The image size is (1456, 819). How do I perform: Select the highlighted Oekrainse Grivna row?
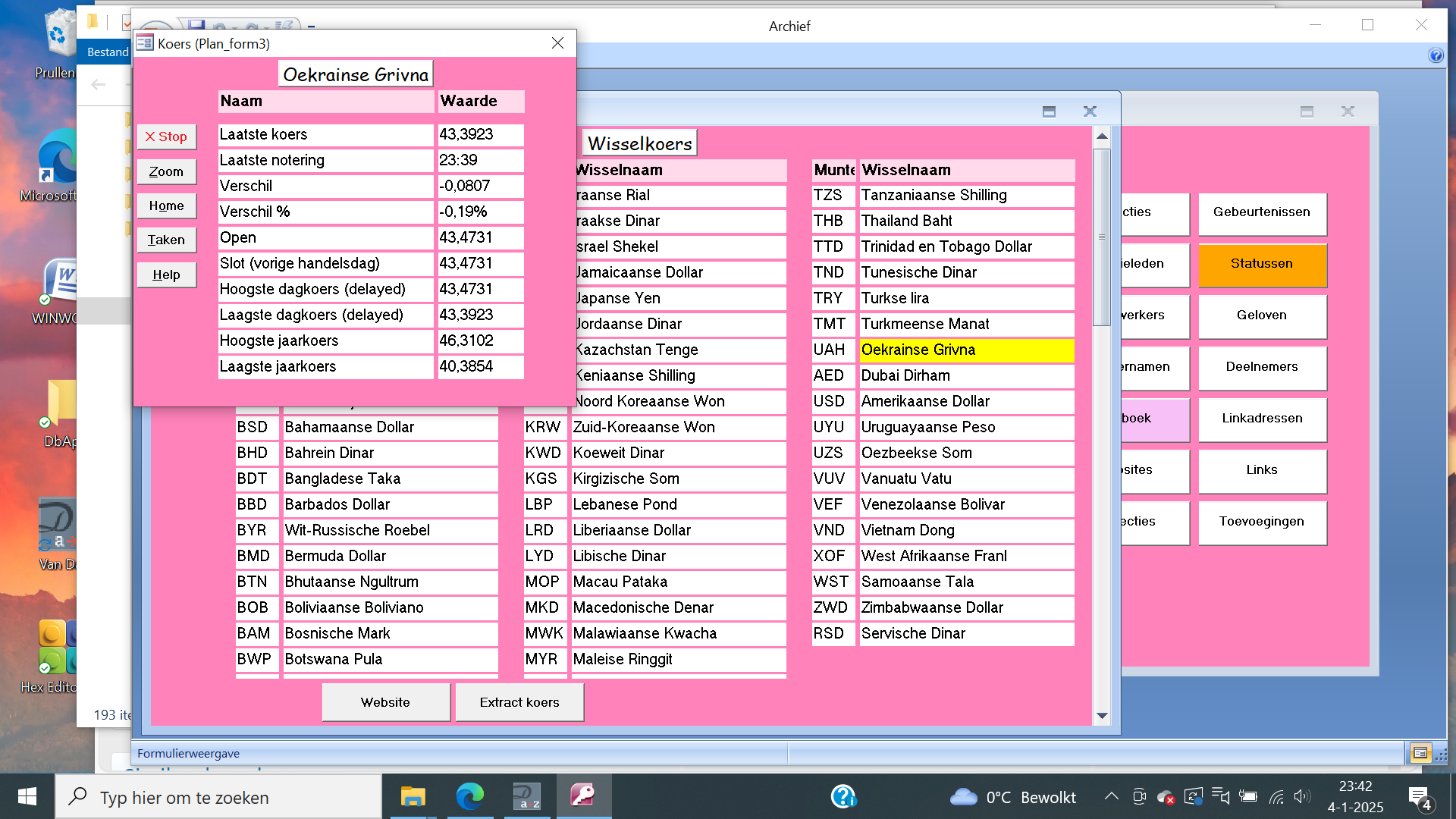coord(967,350)
